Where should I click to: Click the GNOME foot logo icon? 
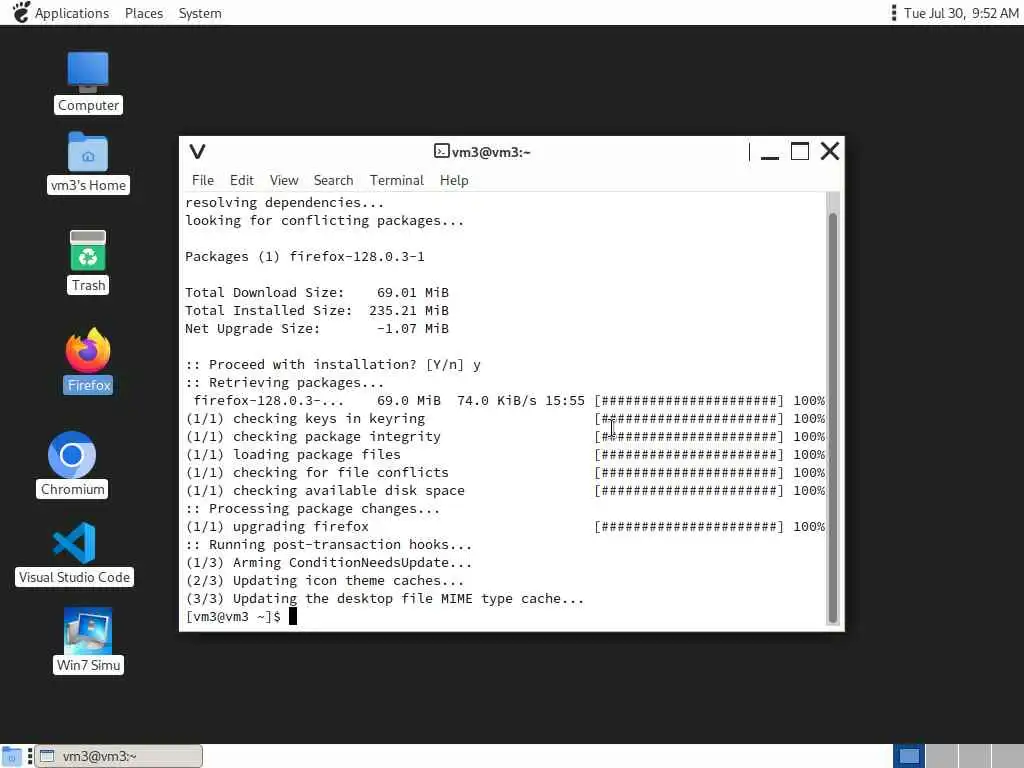(21, 12)
